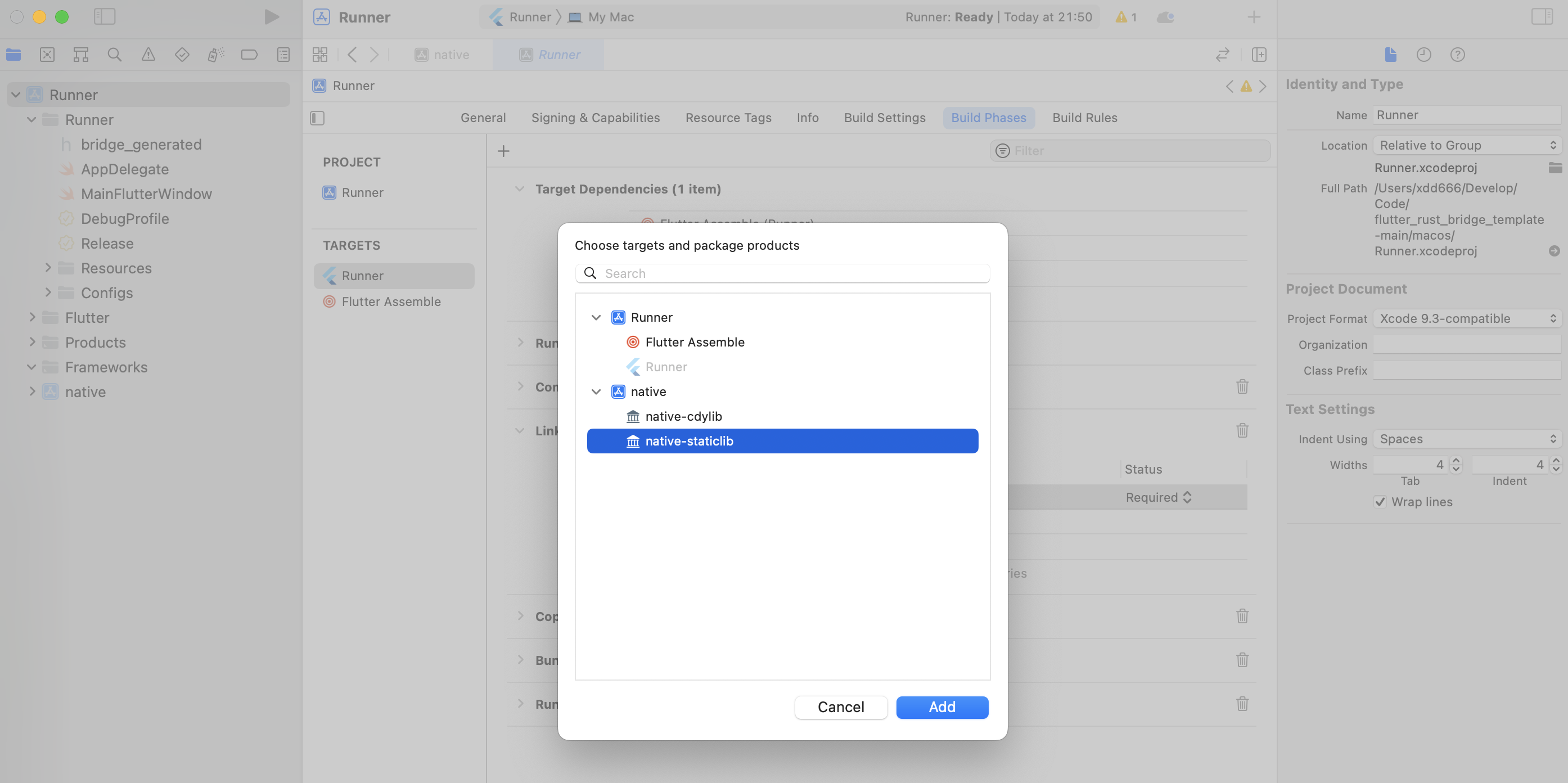Show the Source Control navigator
Viewport: 1568px width, 783px height.
point(47,55)
